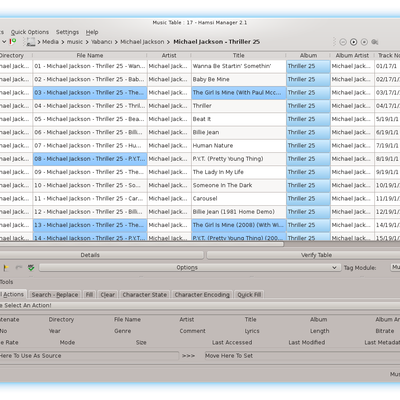Click the toolbar drag handle grip
This screenshot has width=400, height=400.
tap(334, 42)
